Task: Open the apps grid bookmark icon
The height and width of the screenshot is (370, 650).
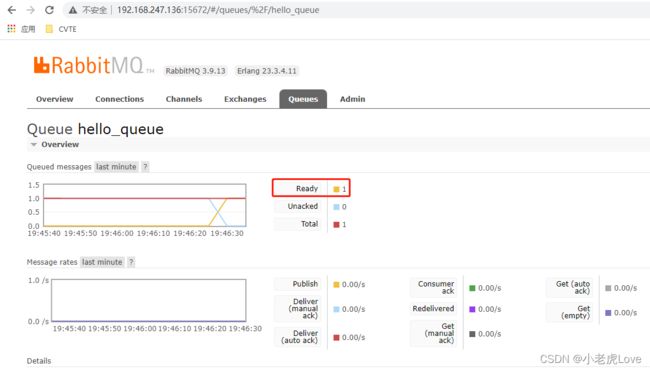Action: (11, 29)
